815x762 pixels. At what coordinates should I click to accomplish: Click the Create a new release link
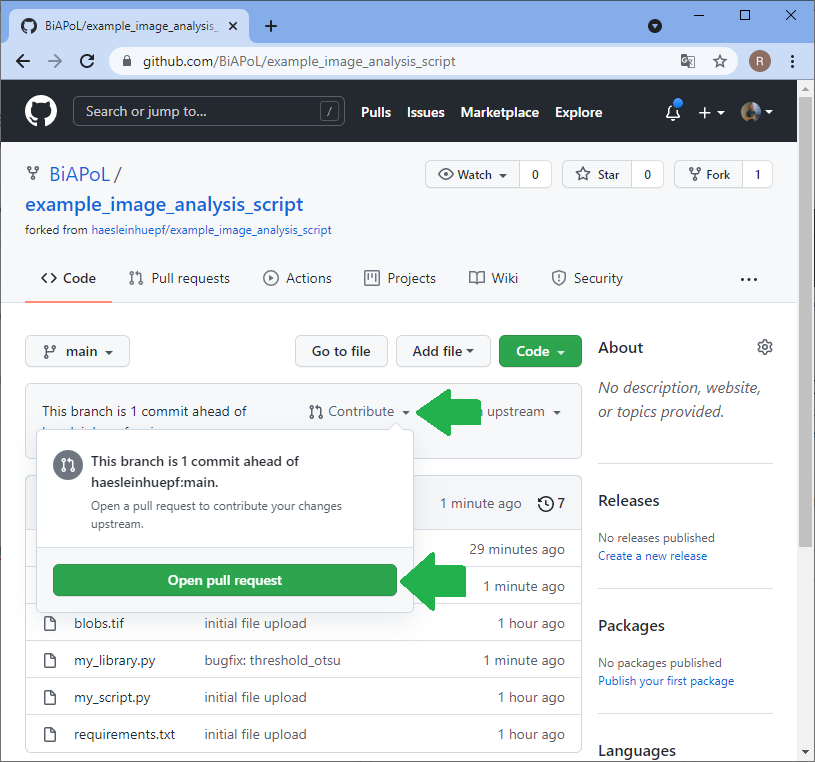click(652, 556)
